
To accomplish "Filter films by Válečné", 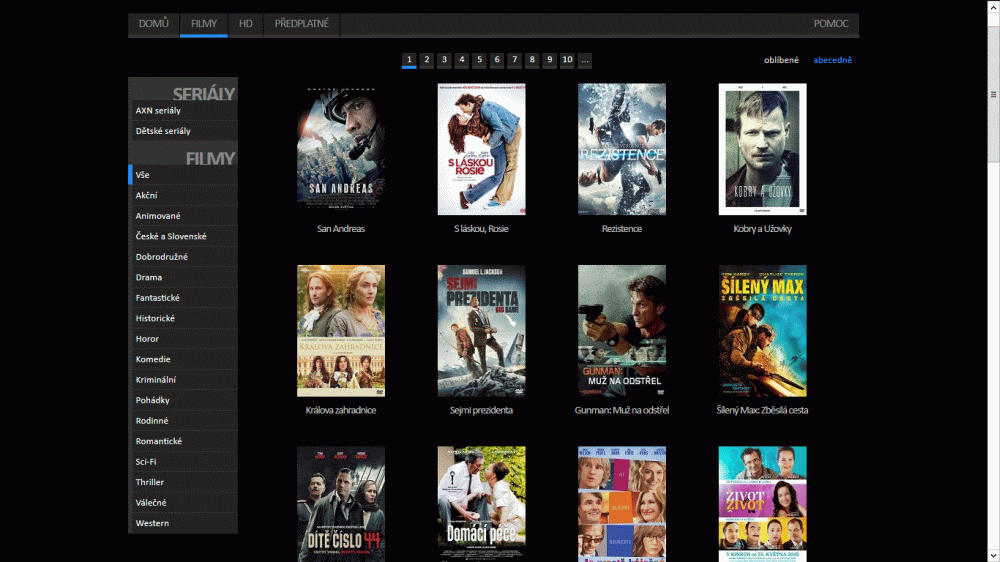I will click(x=183, y=502).
